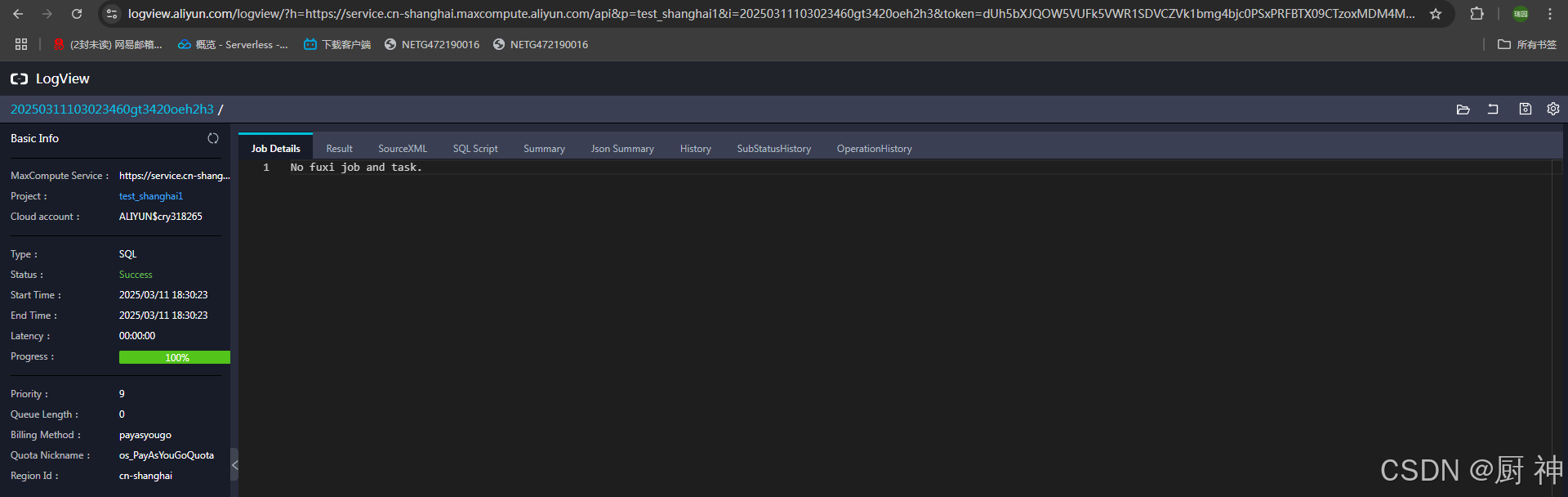
Task: Click the 'No fuxi job and task.' line
Action: point(356,168)
